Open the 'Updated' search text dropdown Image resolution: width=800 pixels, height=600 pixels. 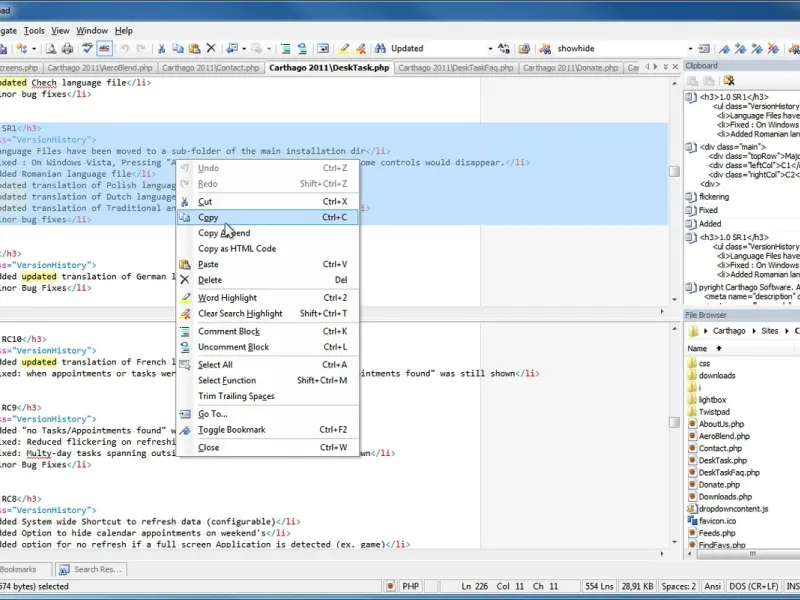tap(490, 49)
